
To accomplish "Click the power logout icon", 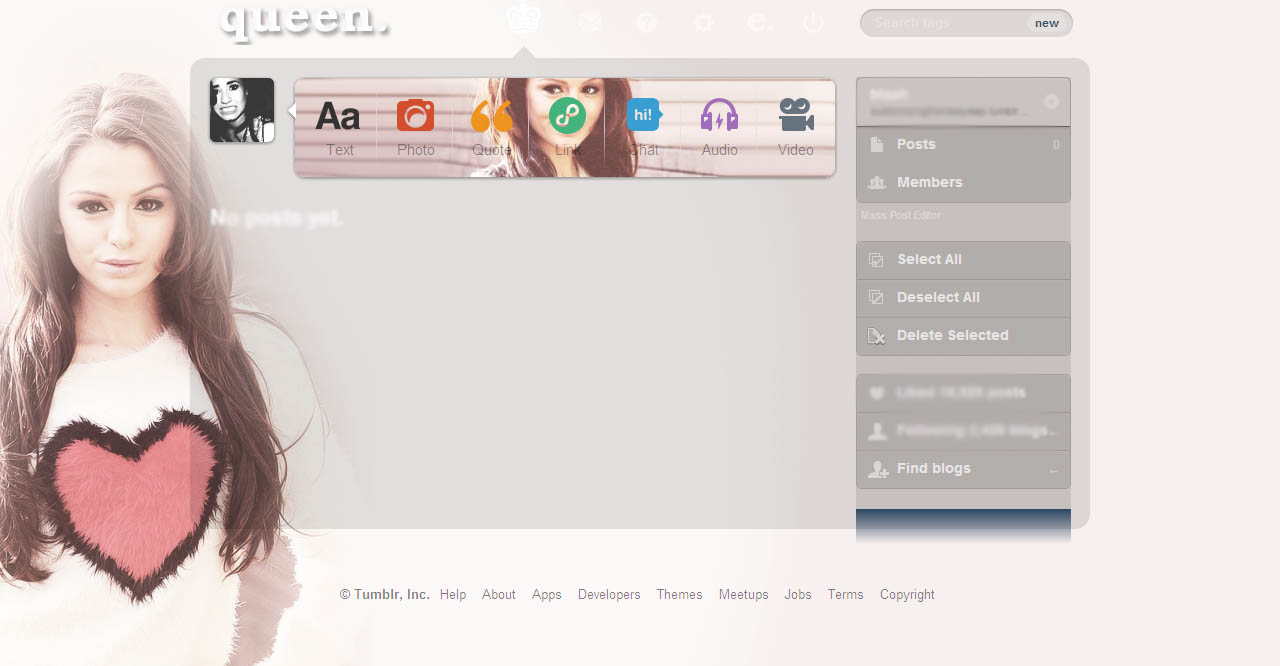I will click(x=813, y=22).
